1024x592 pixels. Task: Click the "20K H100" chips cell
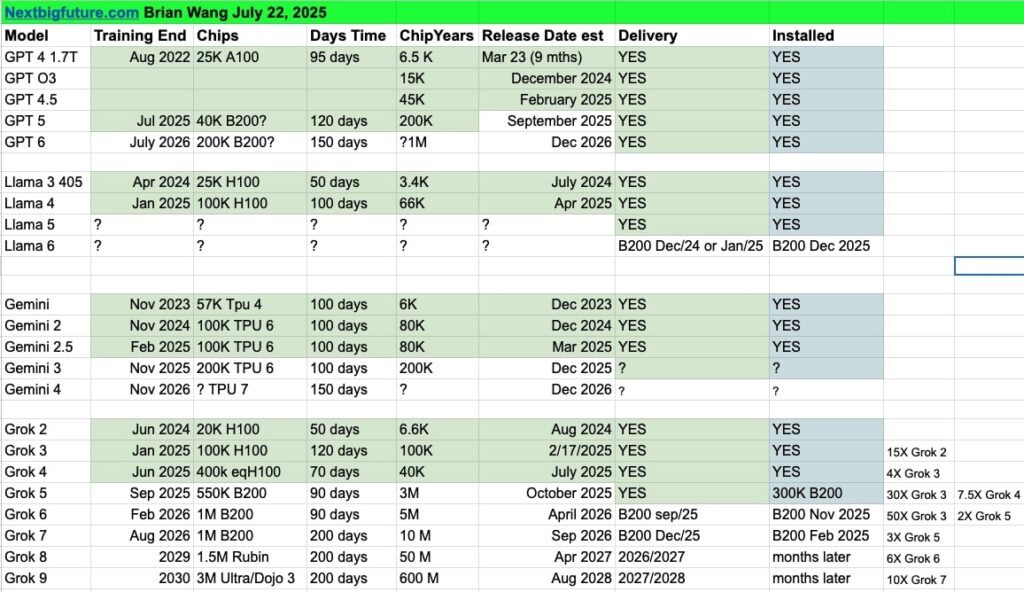[x=250, y=429]
